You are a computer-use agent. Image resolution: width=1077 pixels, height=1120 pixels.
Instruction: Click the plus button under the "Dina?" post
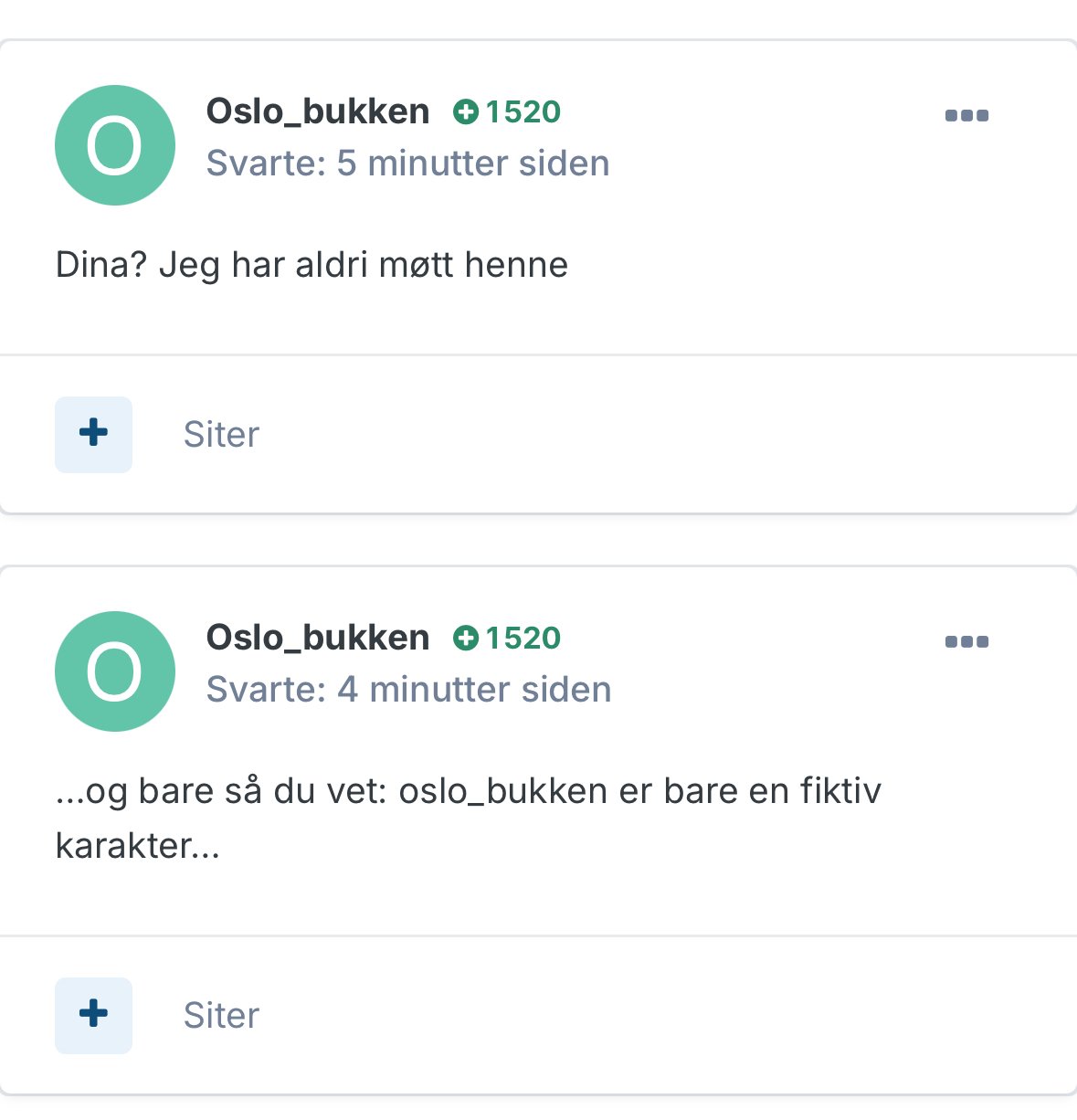(93, 434)
